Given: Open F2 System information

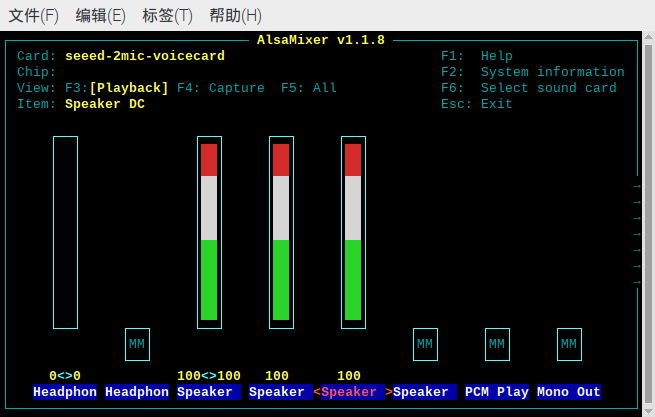Looking at the screenshot, I should tap(533, 72).
